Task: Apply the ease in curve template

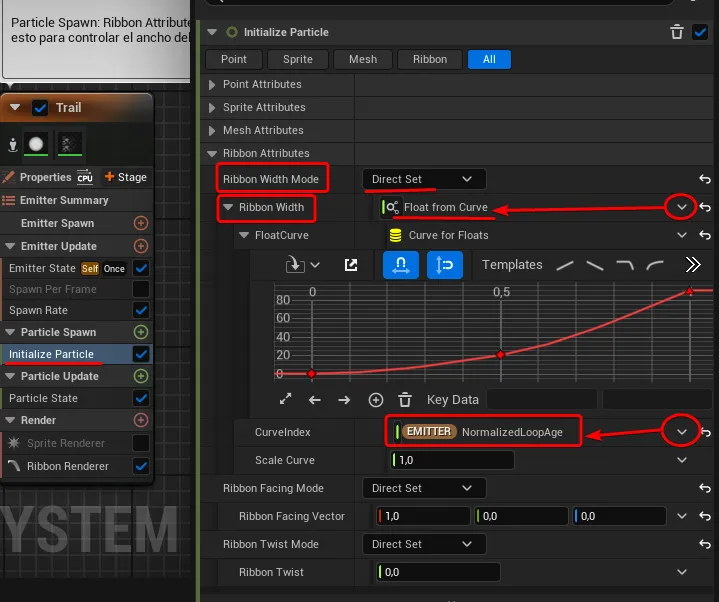Action: pos(655,265)
